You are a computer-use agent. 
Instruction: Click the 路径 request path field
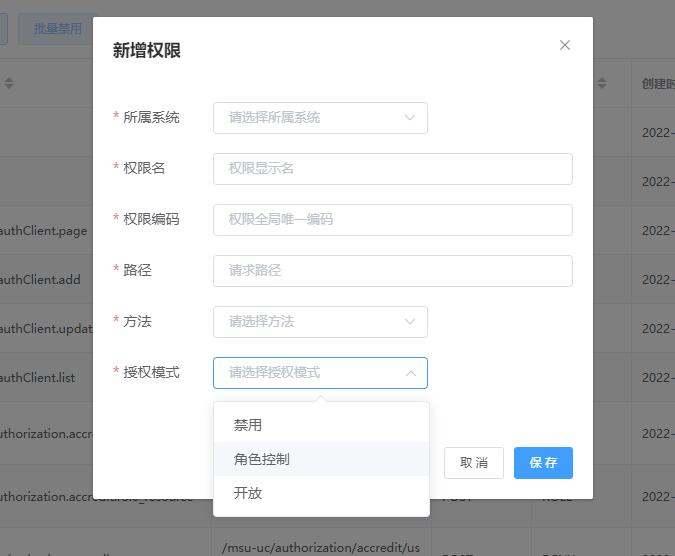[x=392, y=271]
